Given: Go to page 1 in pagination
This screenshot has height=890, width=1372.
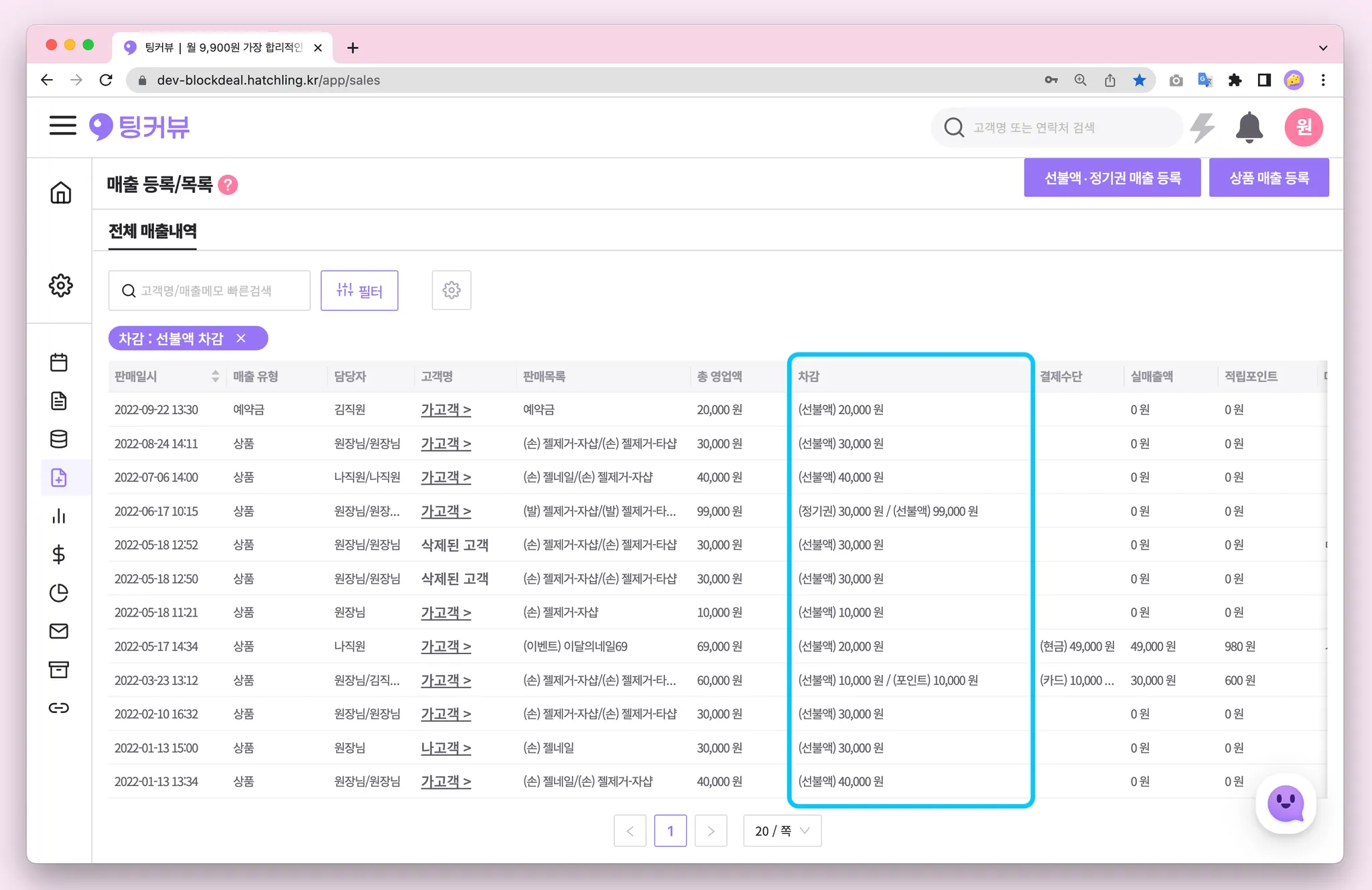Looking at the screenshot, I should (670, 831).
